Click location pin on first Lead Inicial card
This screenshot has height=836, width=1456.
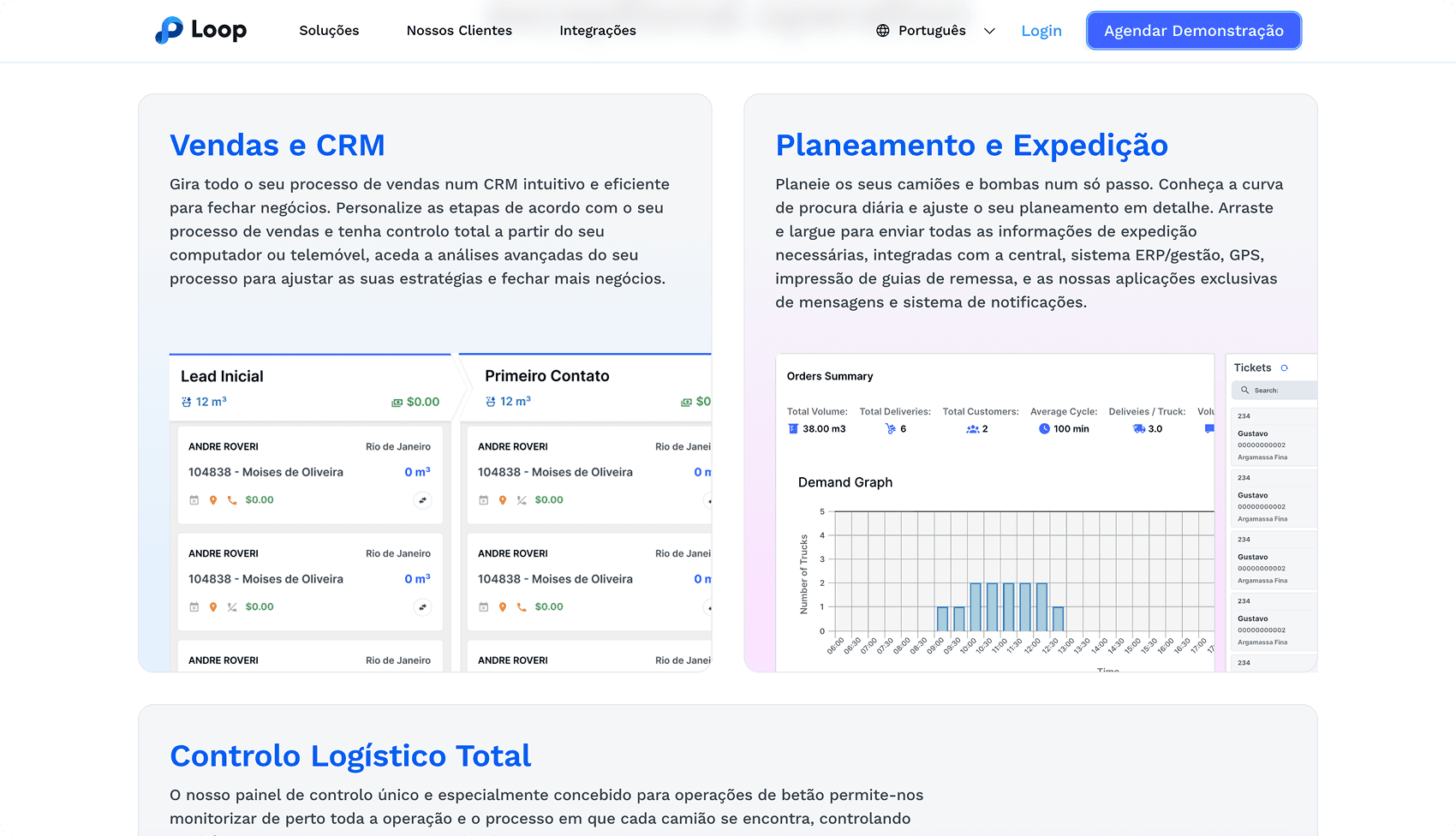pos(213,500)
